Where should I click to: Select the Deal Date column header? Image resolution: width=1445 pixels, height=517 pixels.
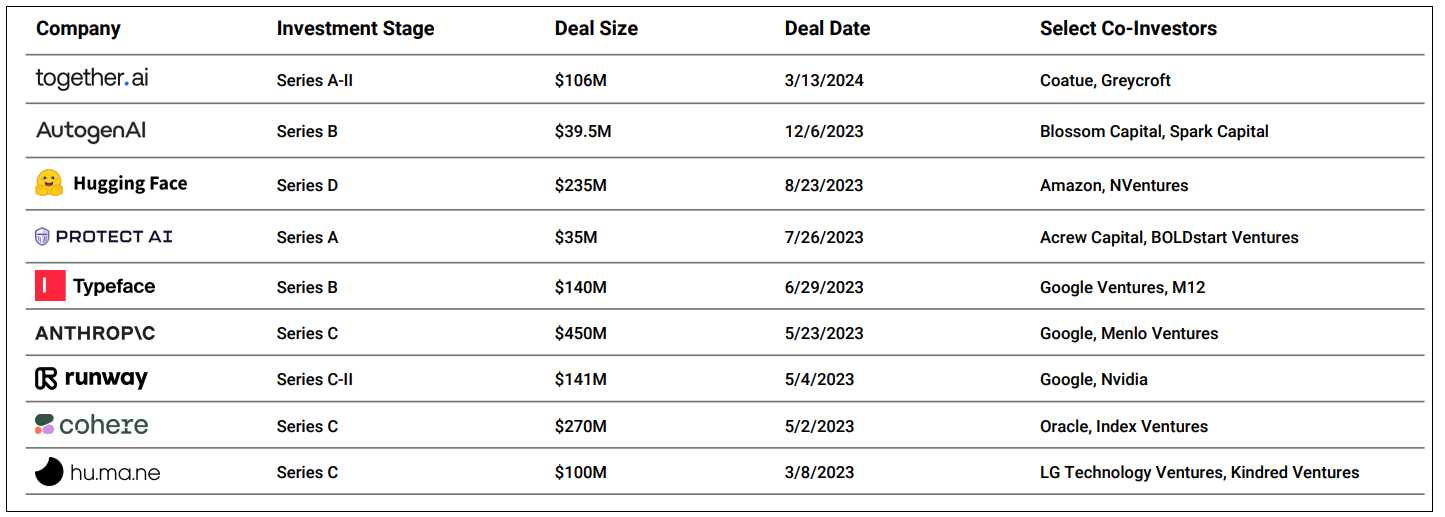827,29
